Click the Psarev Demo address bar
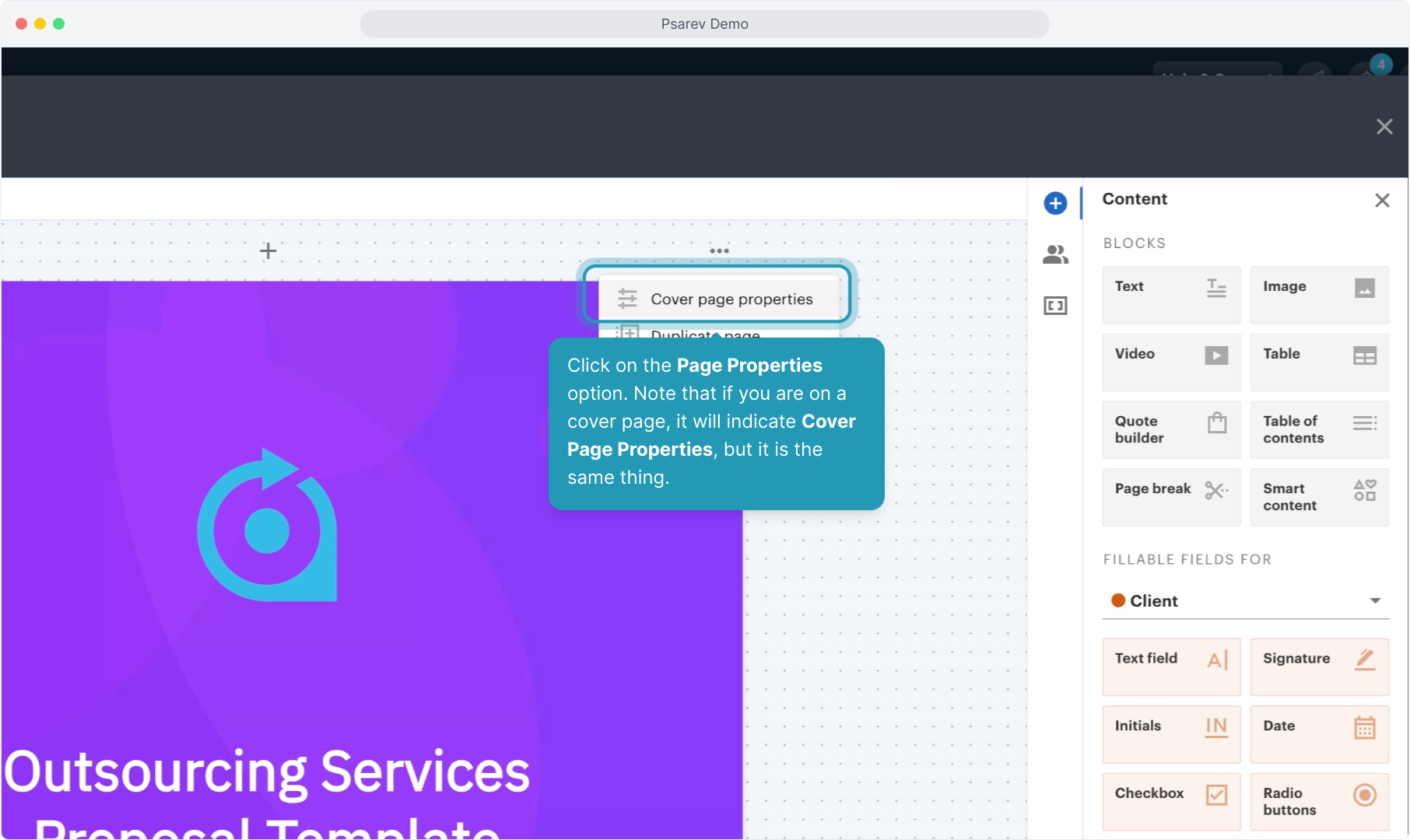Screen dimensions: 1410x840 (x=704, y=24)
